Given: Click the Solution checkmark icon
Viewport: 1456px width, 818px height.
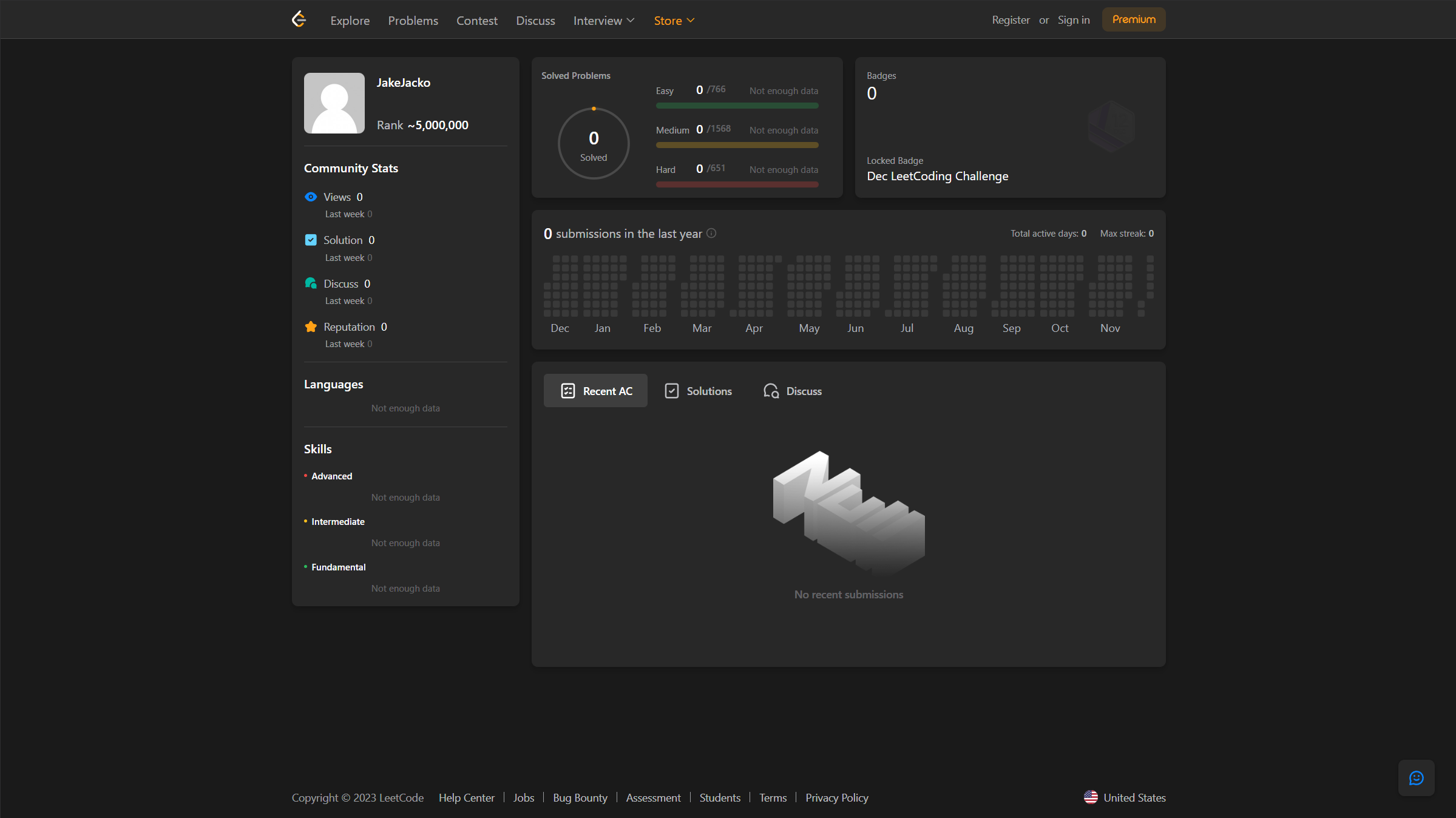Looking at the screenshot, I should [311, 240].
